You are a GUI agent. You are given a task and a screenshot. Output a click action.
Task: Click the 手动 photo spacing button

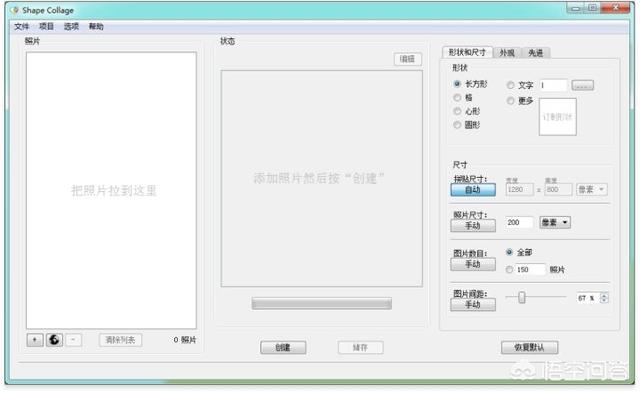[x=473, y=304]
